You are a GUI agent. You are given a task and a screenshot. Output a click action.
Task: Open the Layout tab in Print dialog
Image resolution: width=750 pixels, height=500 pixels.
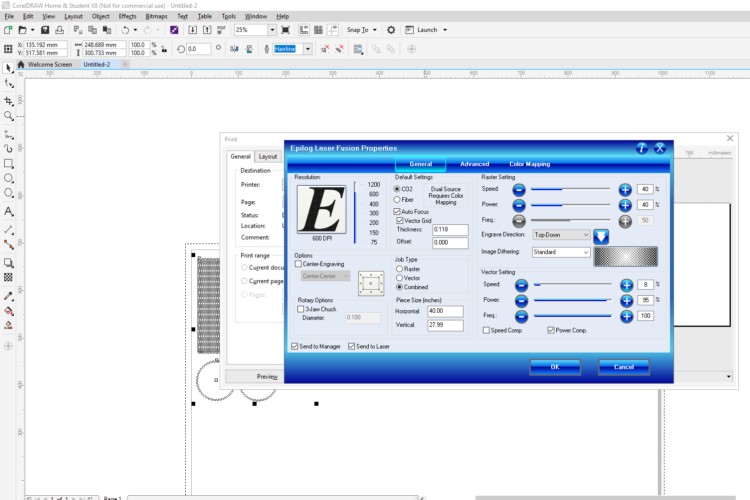coord(267,156)
